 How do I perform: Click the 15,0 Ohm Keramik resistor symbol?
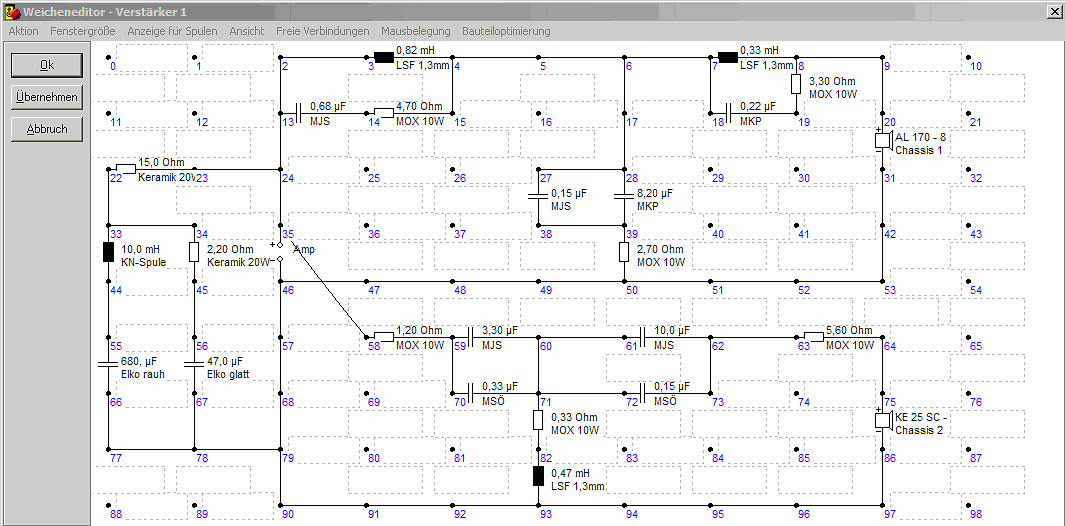tap(126, 168)
